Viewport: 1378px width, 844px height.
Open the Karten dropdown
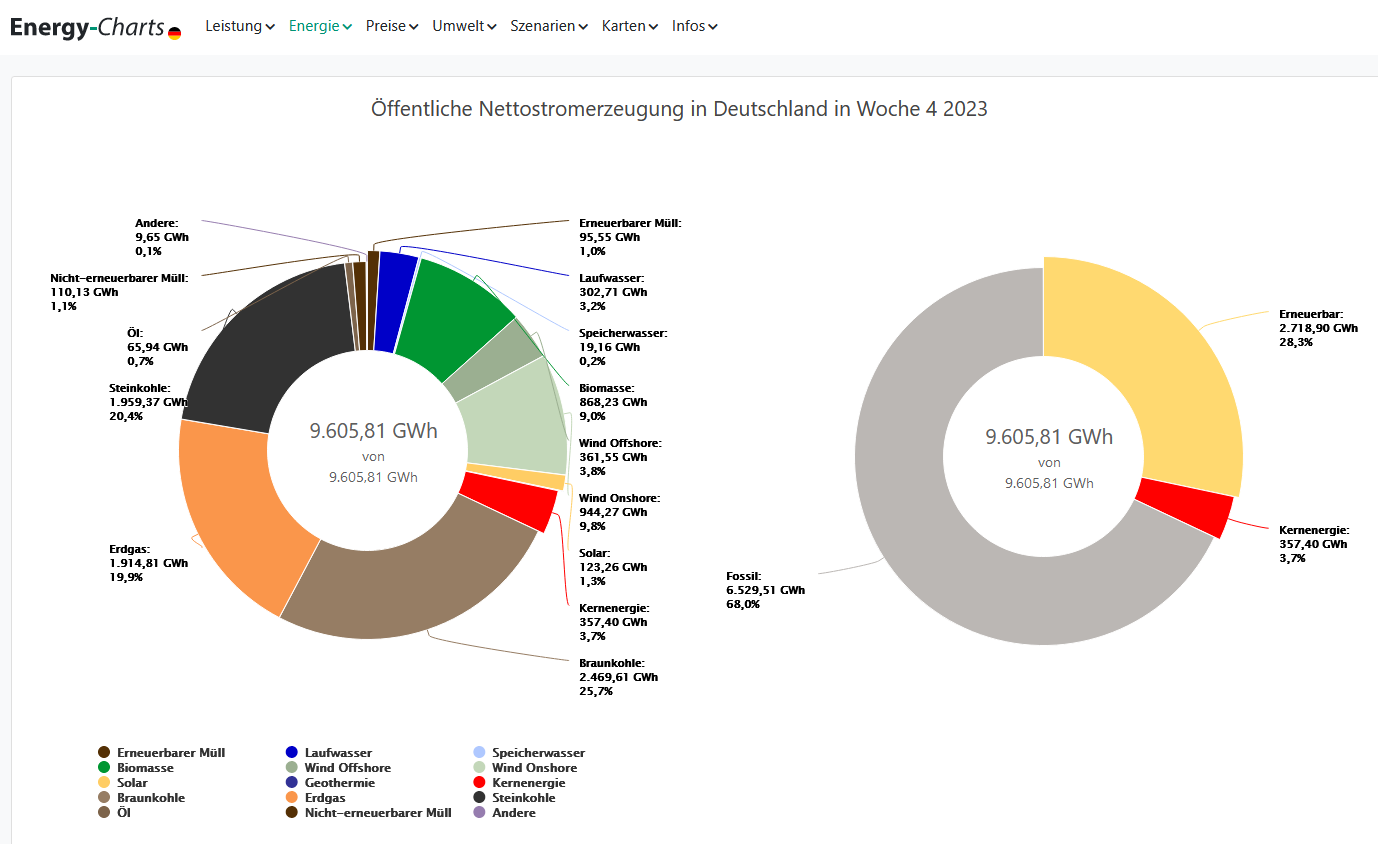pyautogui.click(x=629, y=26)
